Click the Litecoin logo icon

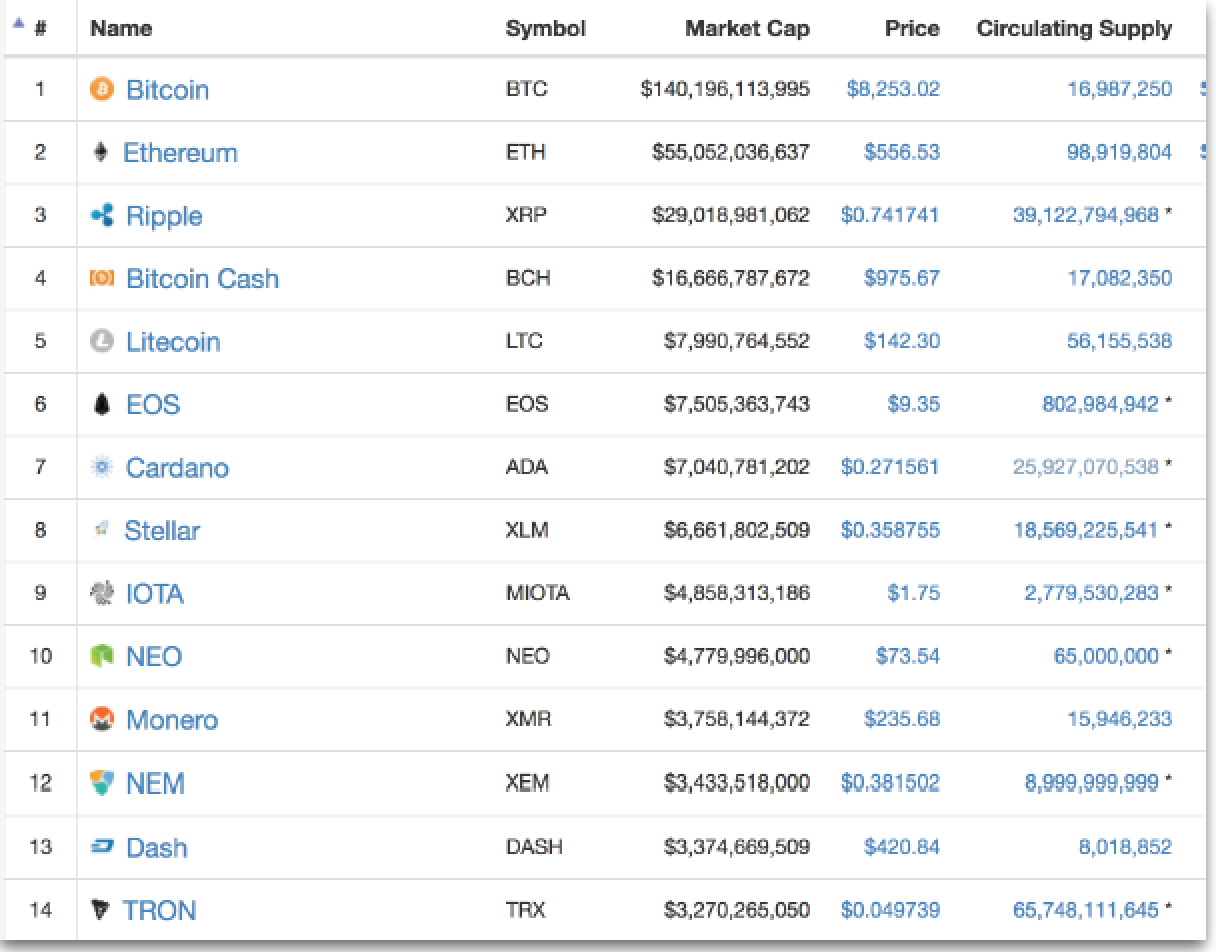(101, 342)
